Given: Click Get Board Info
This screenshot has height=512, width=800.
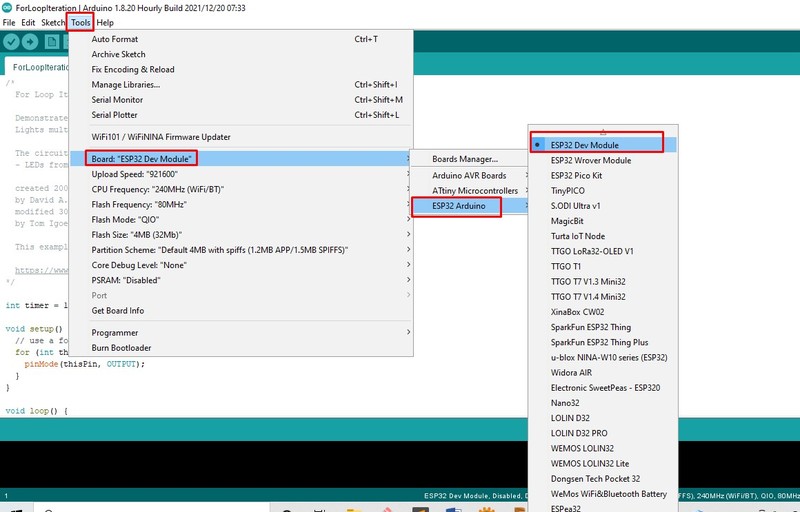Looking at the screenshot, I should 240,311.
